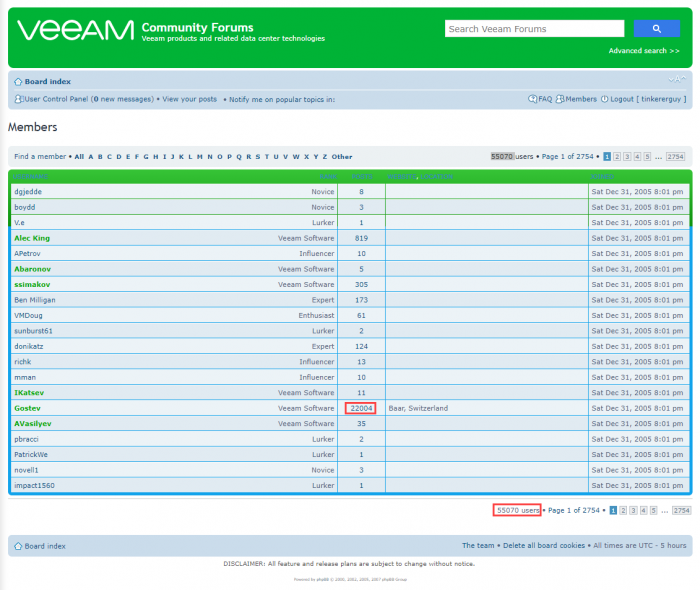Sort table by Location column header
The width and height of the screenshot is (700, 590).
pos(437,177)
